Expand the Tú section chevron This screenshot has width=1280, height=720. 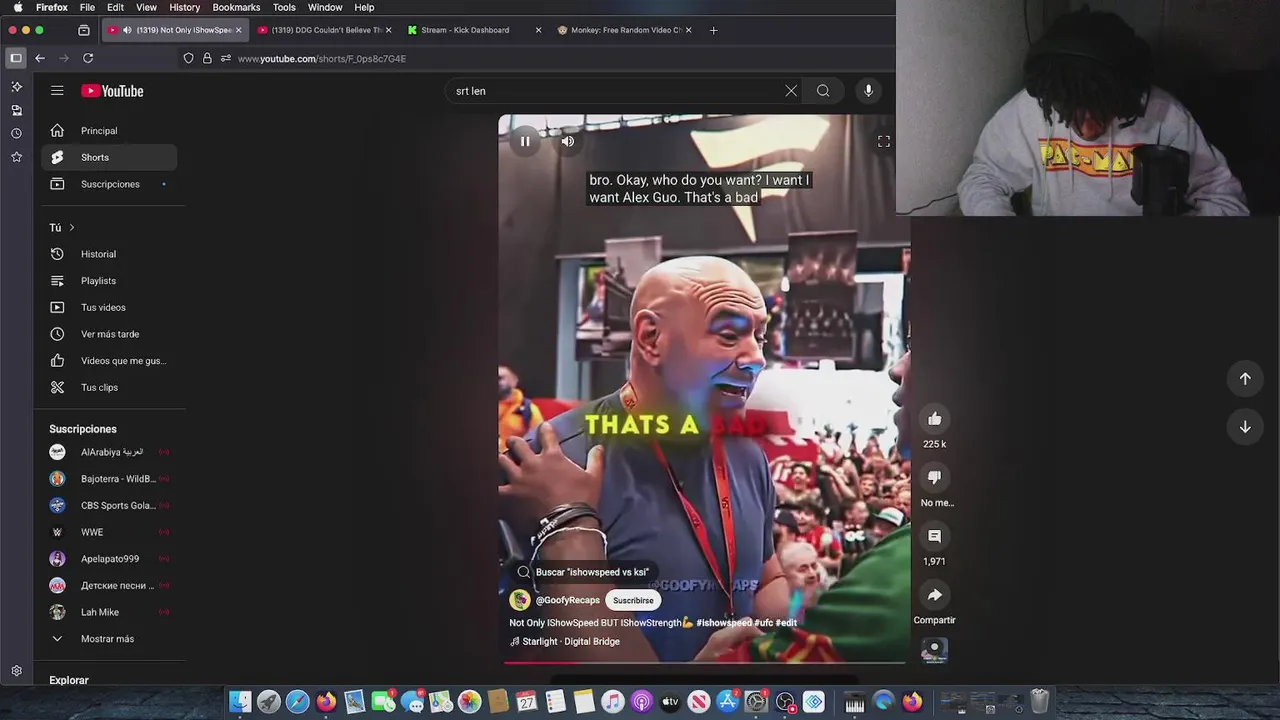pos(71,228)
